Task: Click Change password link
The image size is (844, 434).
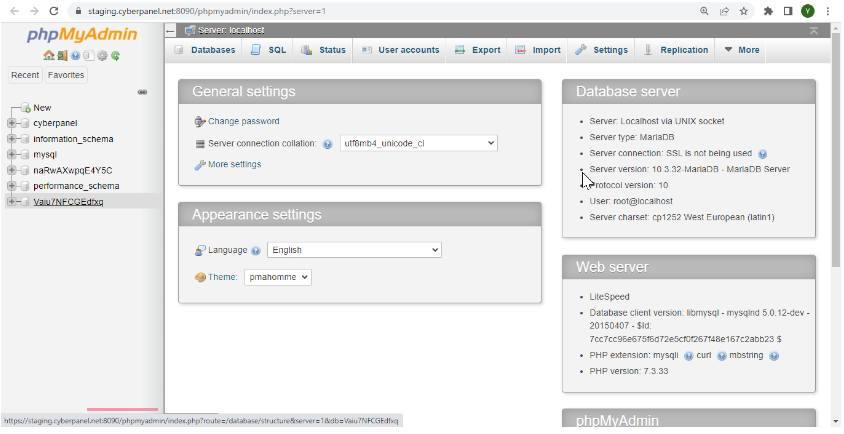Action: (x=244, y=122)
